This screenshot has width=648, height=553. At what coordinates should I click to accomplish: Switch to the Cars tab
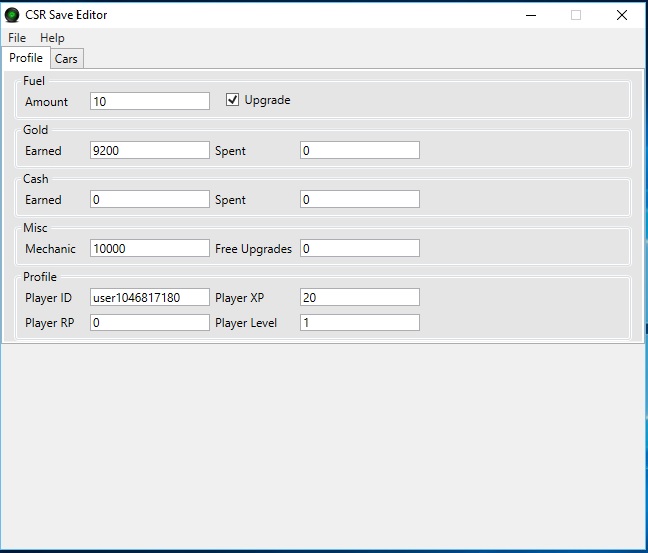(x=66, y=59)
